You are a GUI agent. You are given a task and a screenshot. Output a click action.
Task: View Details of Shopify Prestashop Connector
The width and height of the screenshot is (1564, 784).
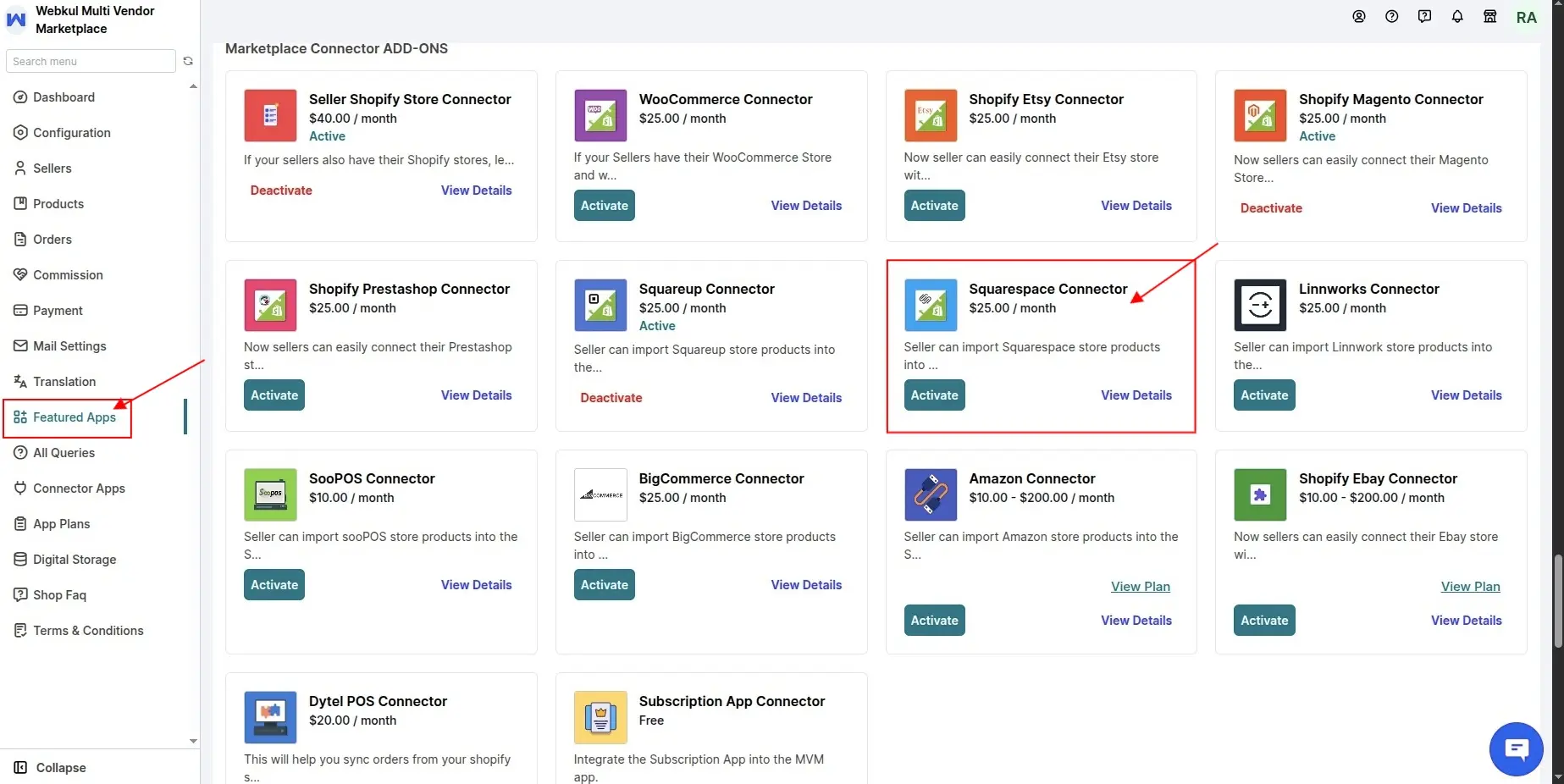coord(476,395)
